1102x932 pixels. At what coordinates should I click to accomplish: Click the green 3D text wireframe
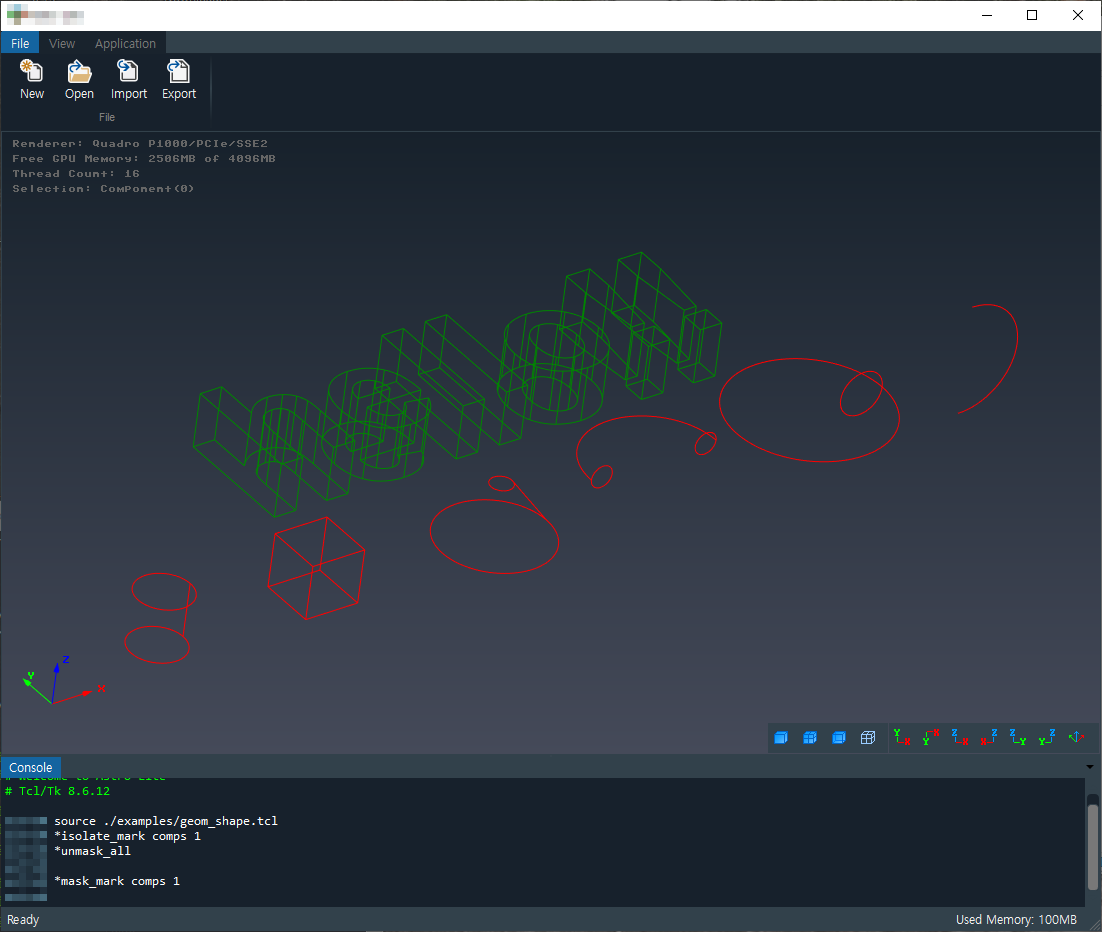coord(457,383)
